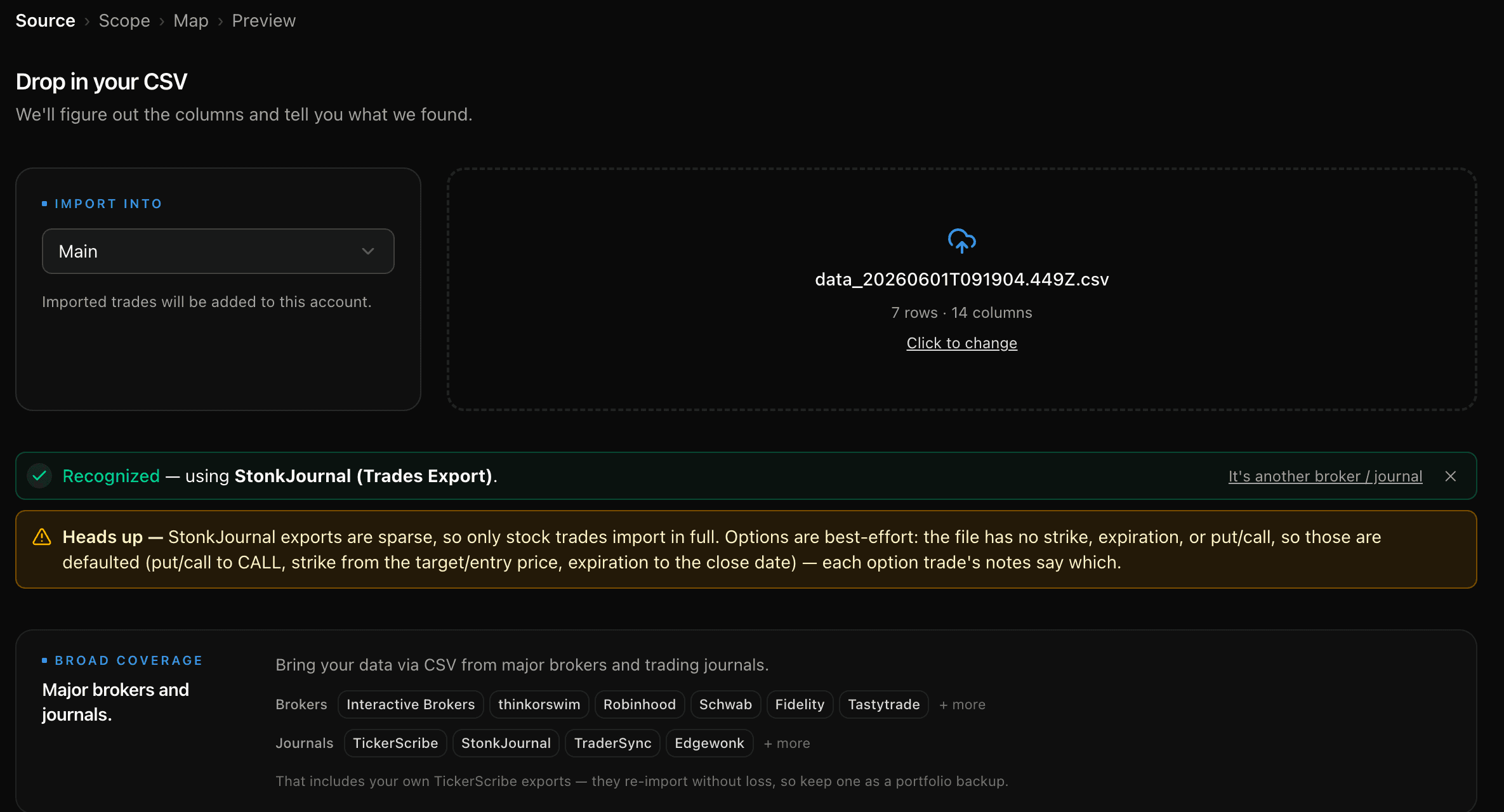Screen dimensions: 1504x812
Task: Select the StonkJournal journal chip
Action: coord(506,743)
